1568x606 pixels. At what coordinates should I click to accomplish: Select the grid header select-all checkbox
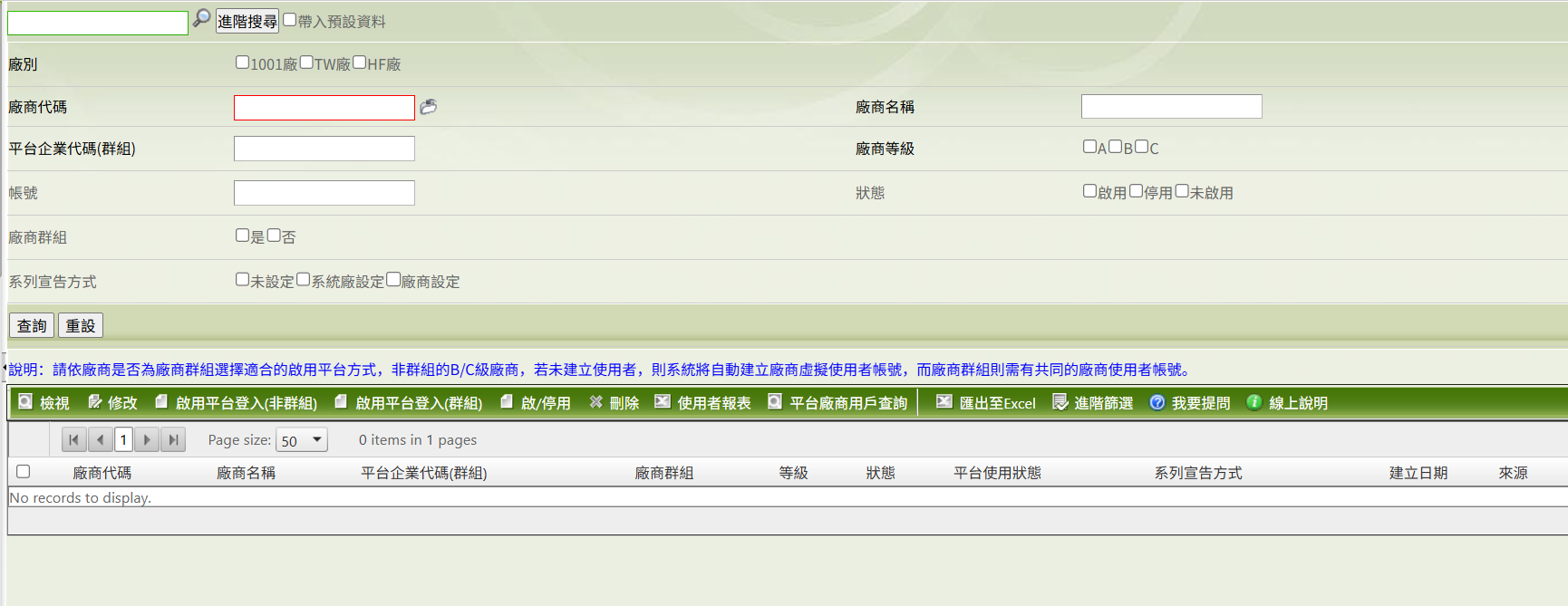click(x=24, y=471)
